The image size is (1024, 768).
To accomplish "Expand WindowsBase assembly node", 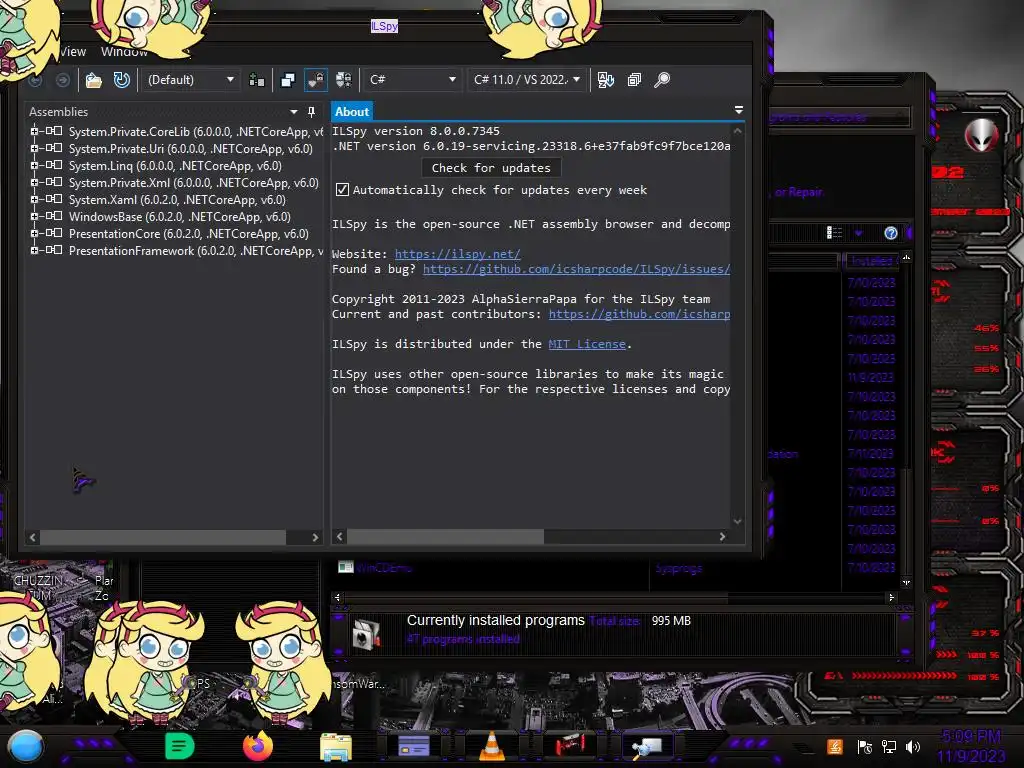I will click(x=34, y=216).
